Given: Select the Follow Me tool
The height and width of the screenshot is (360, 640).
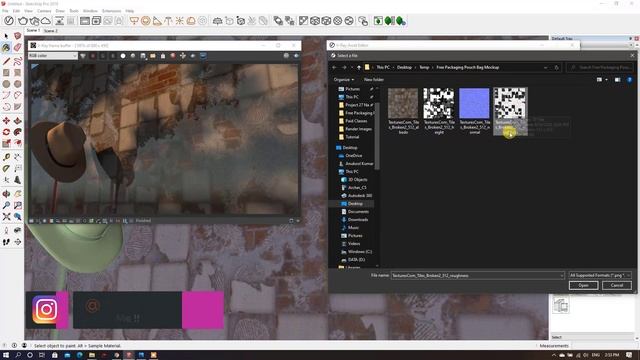Looking at the screenshot, I should pyautogui.click(x=18, y=132).
